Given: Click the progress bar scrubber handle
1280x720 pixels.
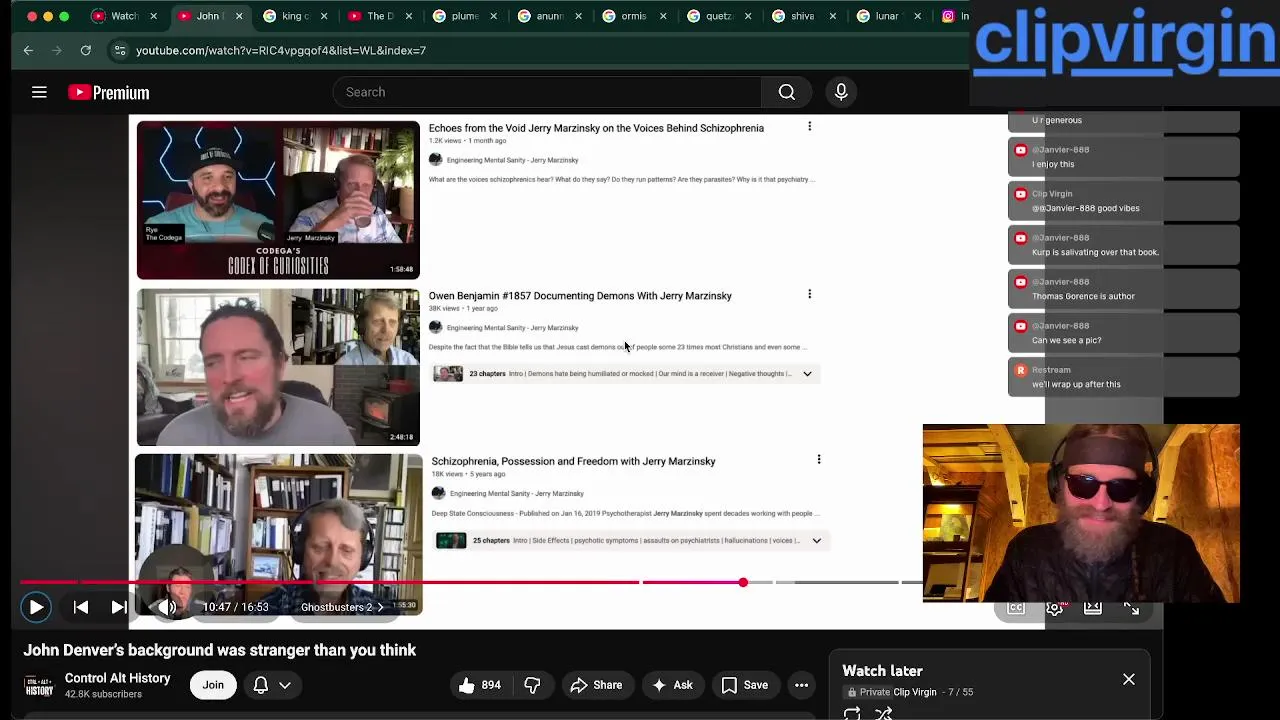Looking at the screenshot, I should point(743,582).
